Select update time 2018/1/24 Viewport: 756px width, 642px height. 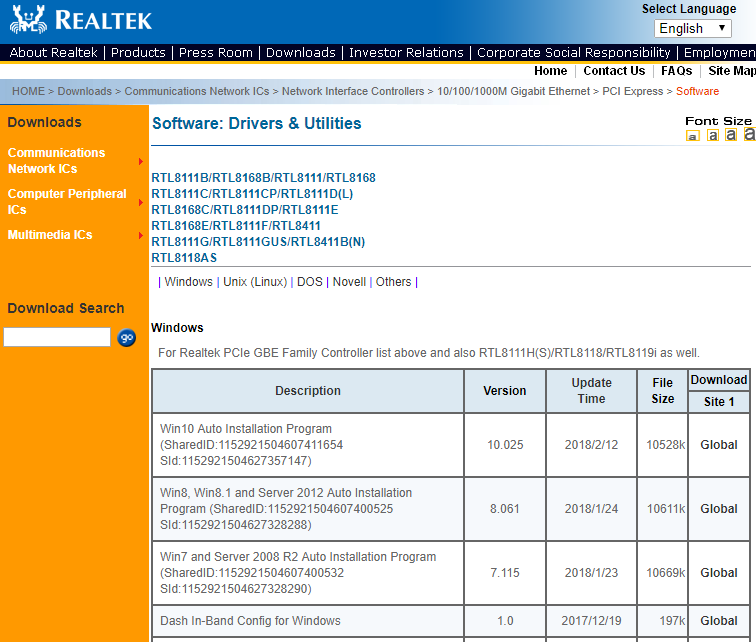tap(591, 509)
